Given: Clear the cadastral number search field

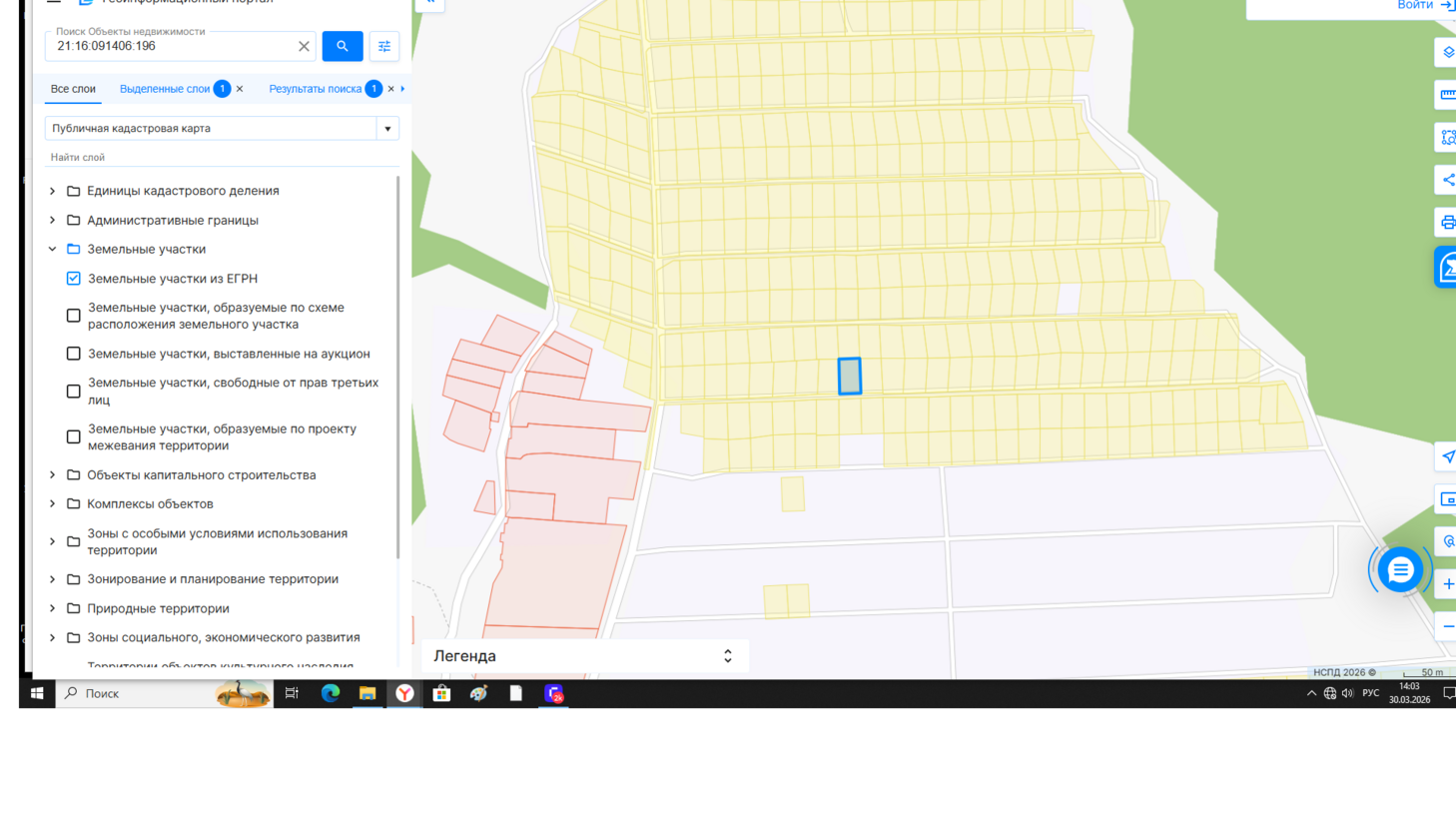Looking at the screenshot, I should pyautogui.click(x=304, y=46).
